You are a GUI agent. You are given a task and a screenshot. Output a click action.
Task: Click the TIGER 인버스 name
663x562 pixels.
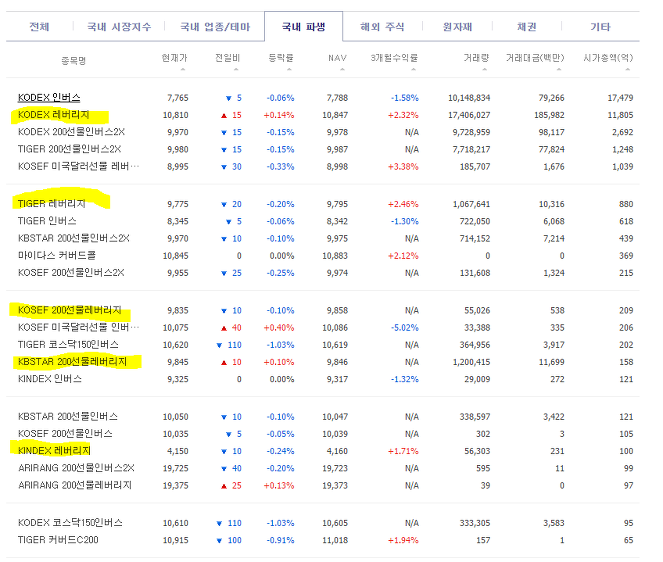tap(47, 221)
